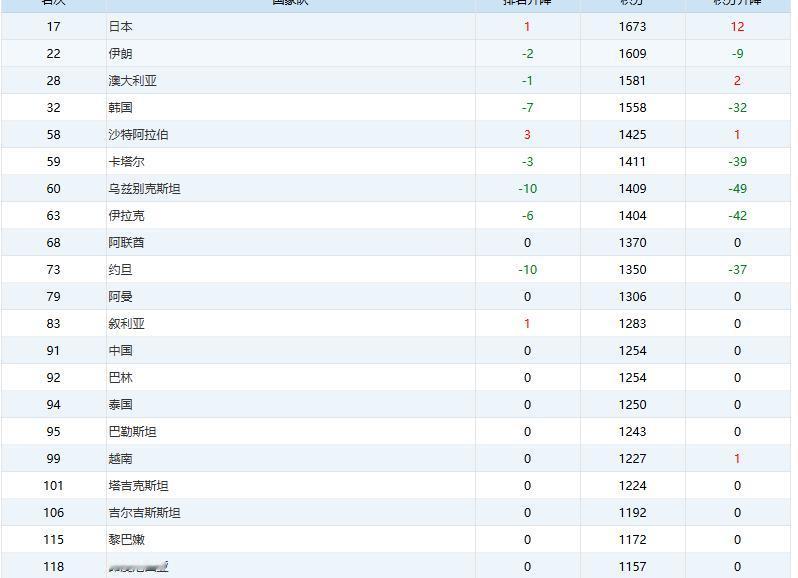Click the team name 伊拉克
The width and height of the screenshot is (798, 578).
(x=126, y=216)
